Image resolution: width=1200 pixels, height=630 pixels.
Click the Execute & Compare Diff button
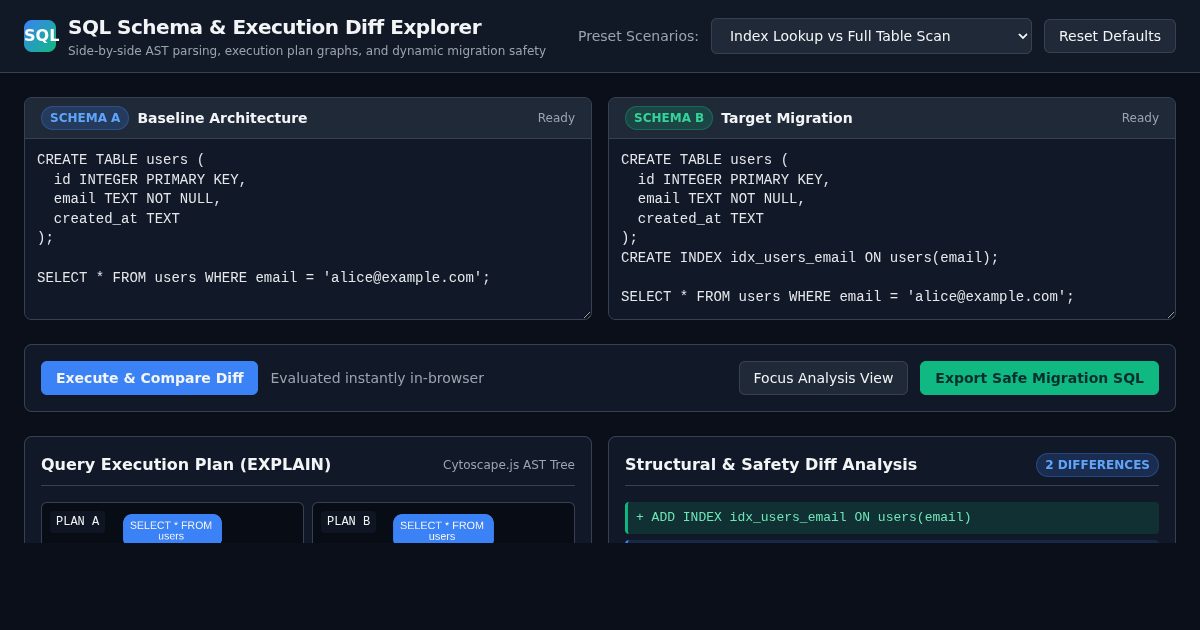coord(149,378)
